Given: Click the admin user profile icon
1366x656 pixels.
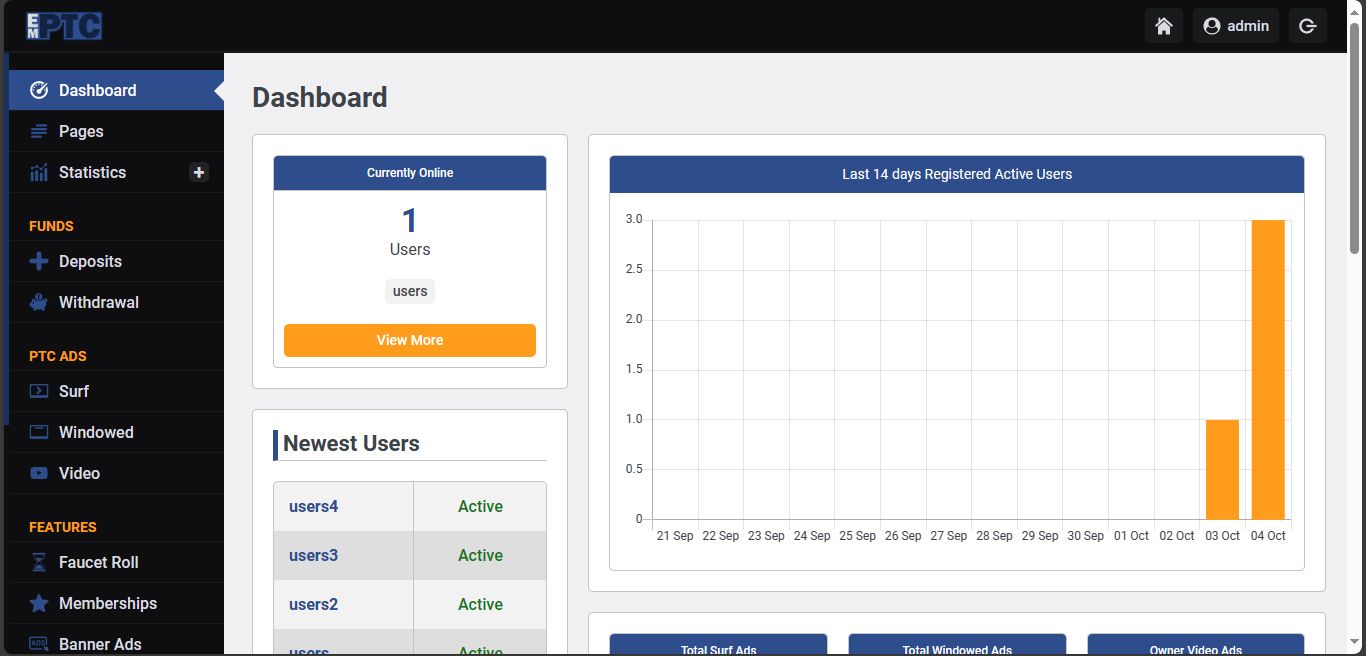Looking at the screenshot, I should (1212, 26).
